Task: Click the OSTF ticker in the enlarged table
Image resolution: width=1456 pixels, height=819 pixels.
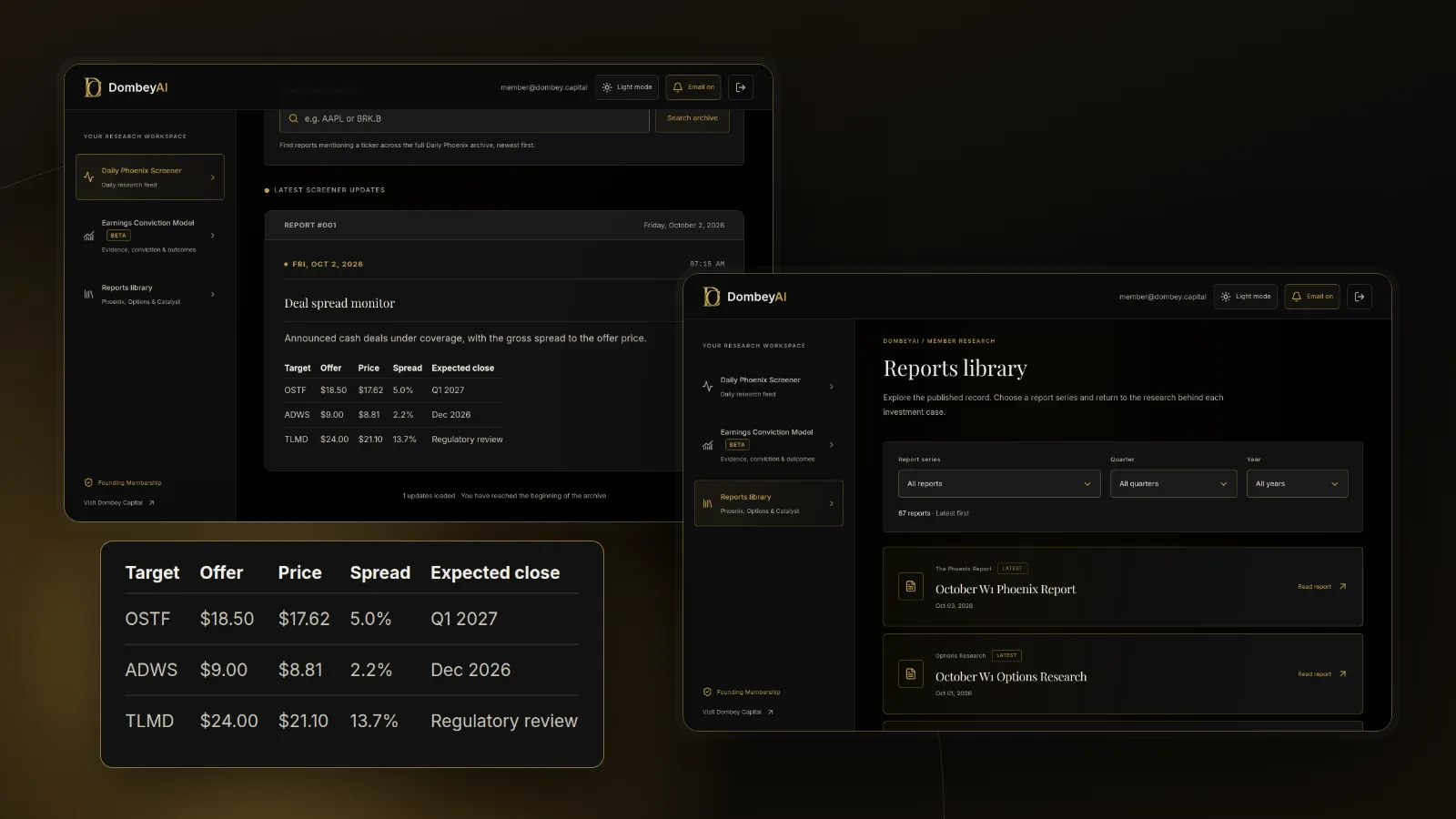Action: click(x=147, y=619)
